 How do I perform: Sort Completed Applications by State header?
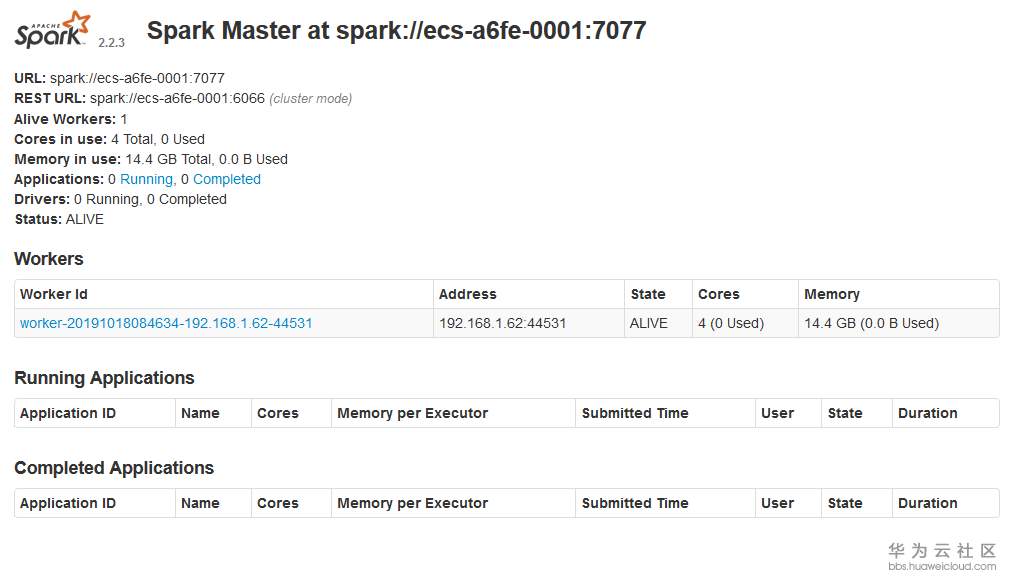pos(845,503)
